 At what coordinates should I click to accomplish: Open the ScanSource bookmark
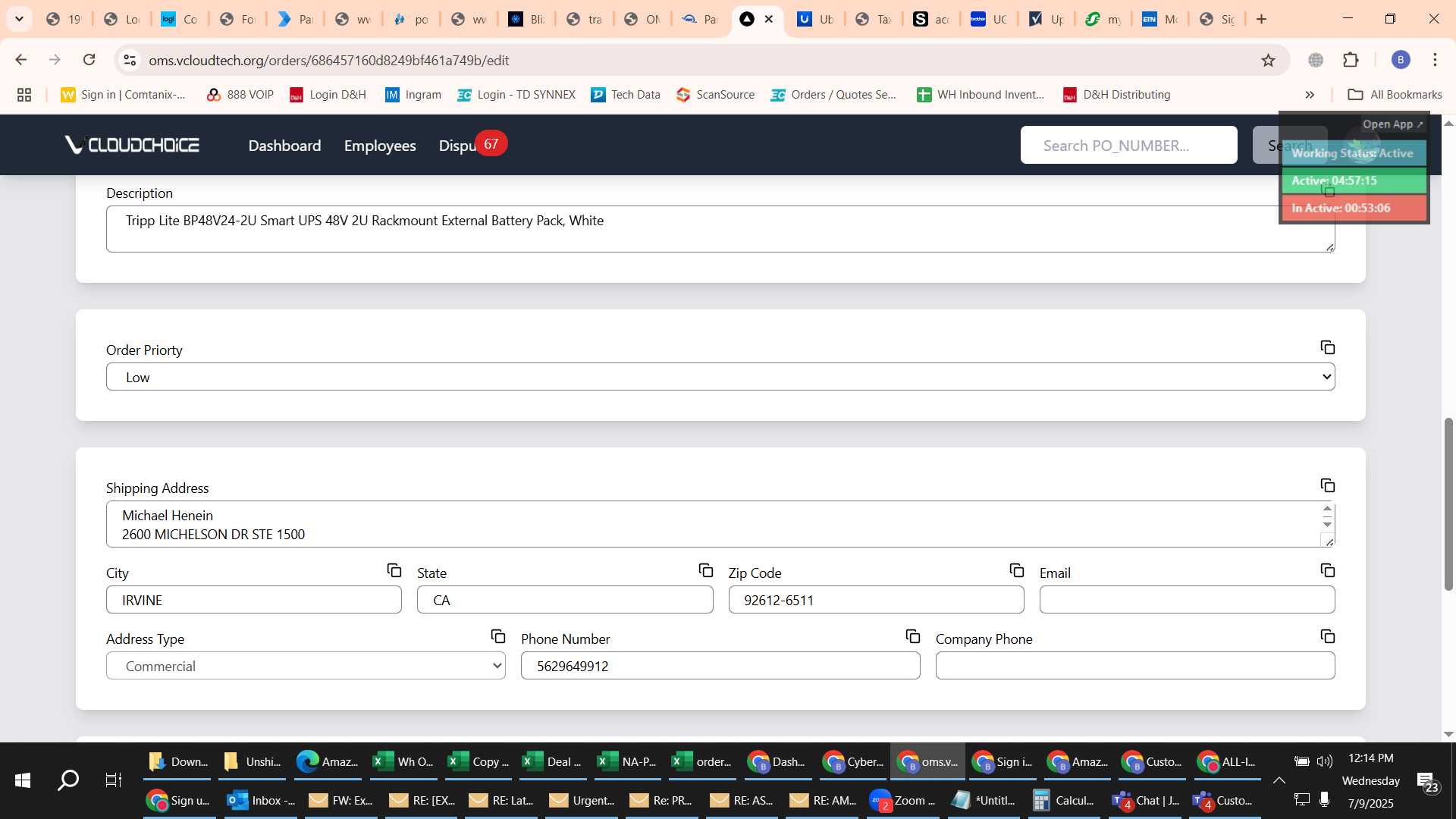[716, 95]
